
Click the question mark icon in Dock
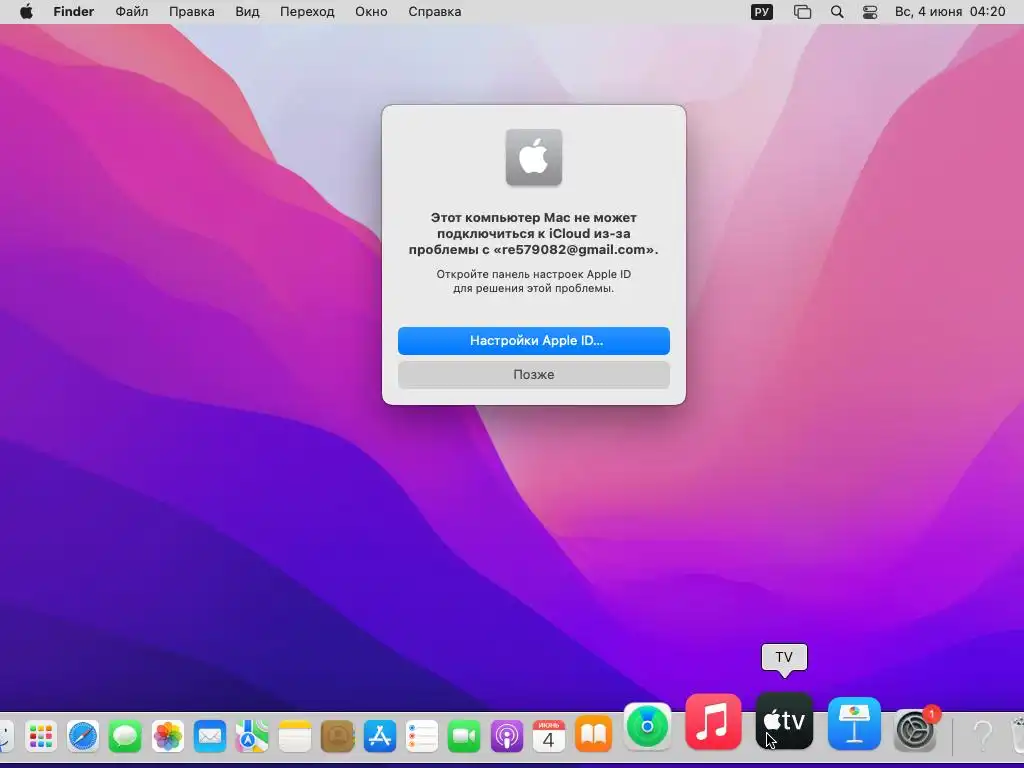[983, 735]
